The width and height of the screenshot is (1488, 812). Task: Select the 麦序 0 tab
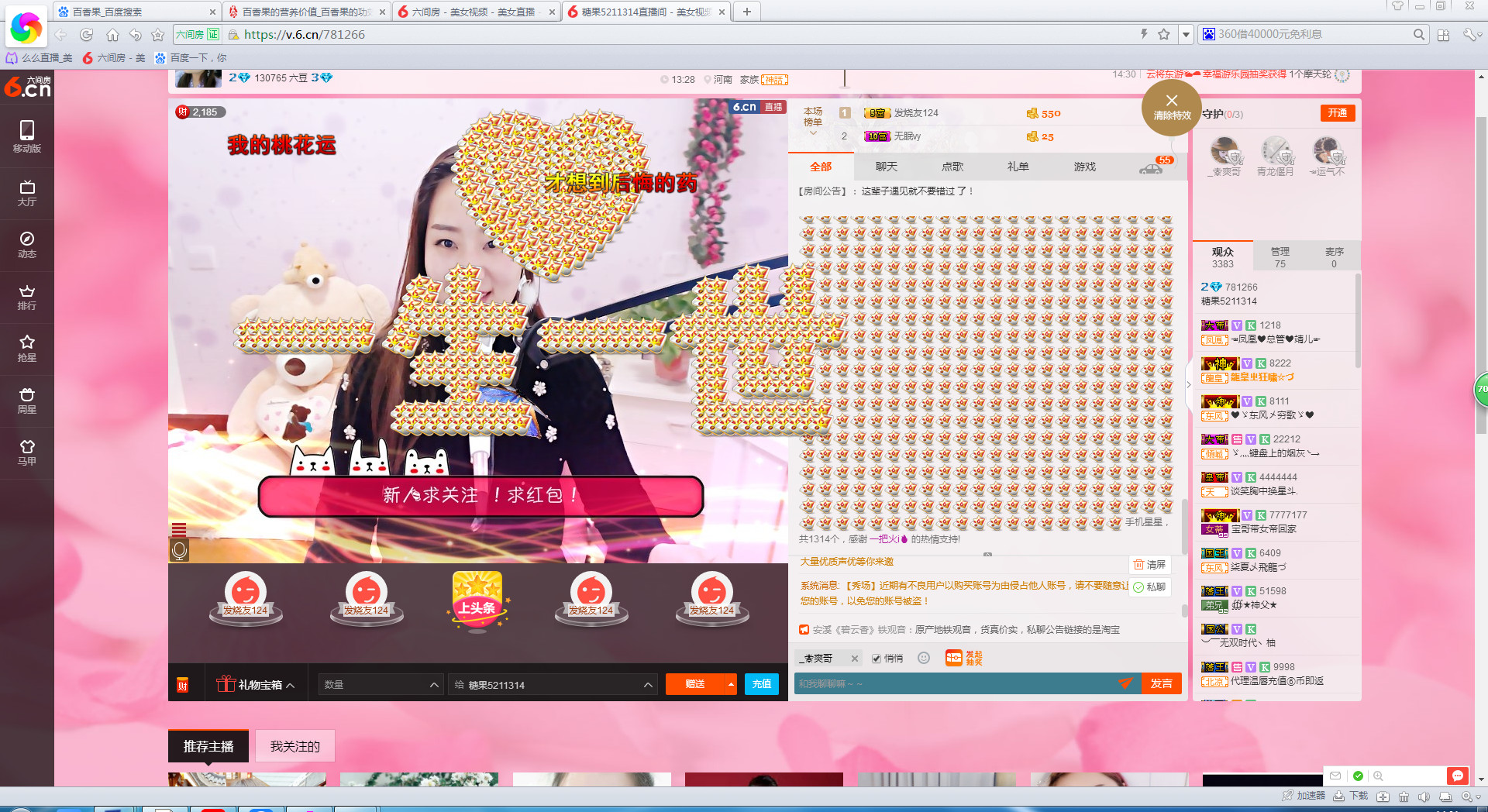click(x=1334, y=257)
